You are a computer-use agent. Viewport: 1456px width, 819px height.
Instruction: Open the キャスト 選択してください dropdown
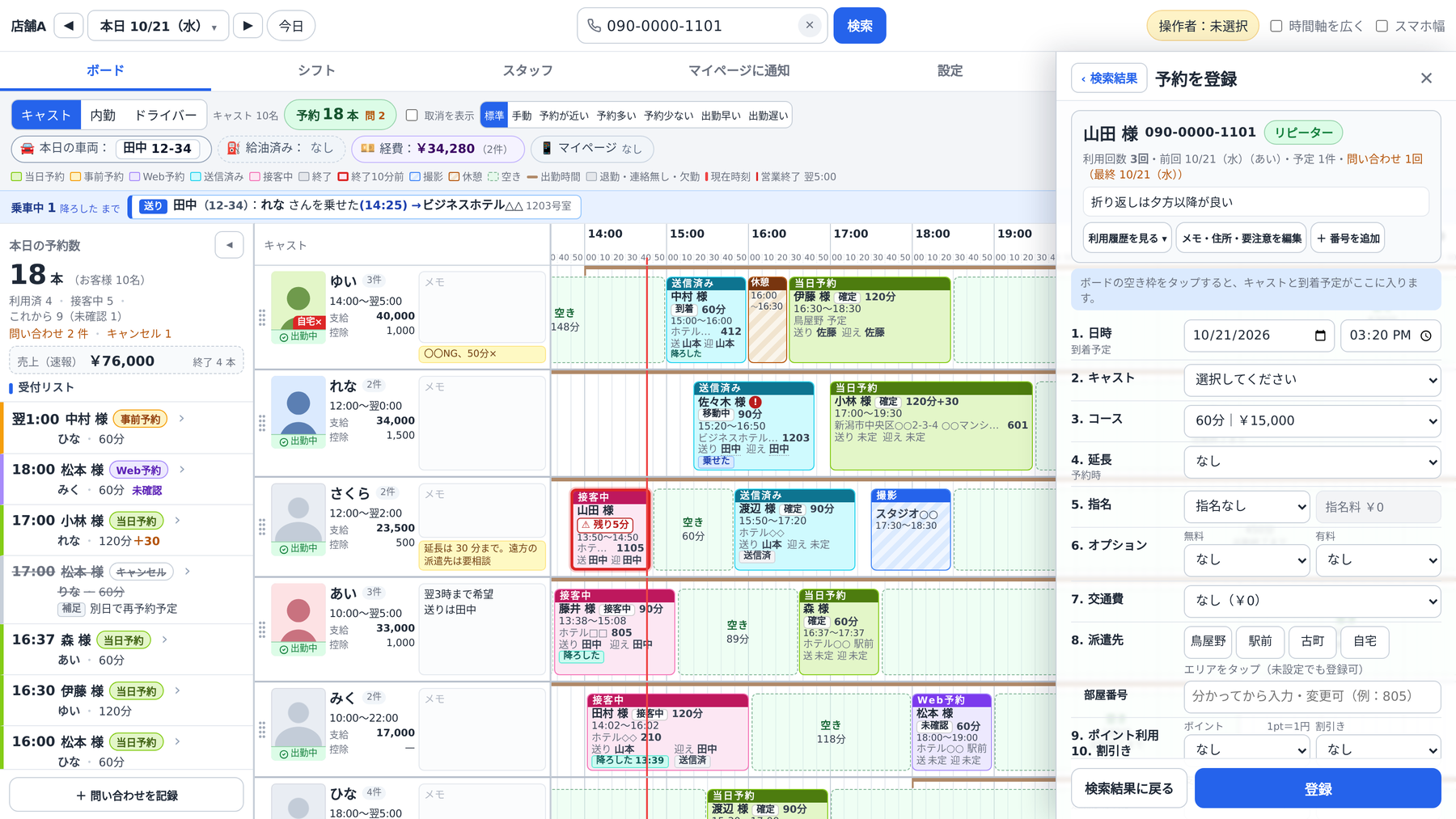click(1312, 379)
